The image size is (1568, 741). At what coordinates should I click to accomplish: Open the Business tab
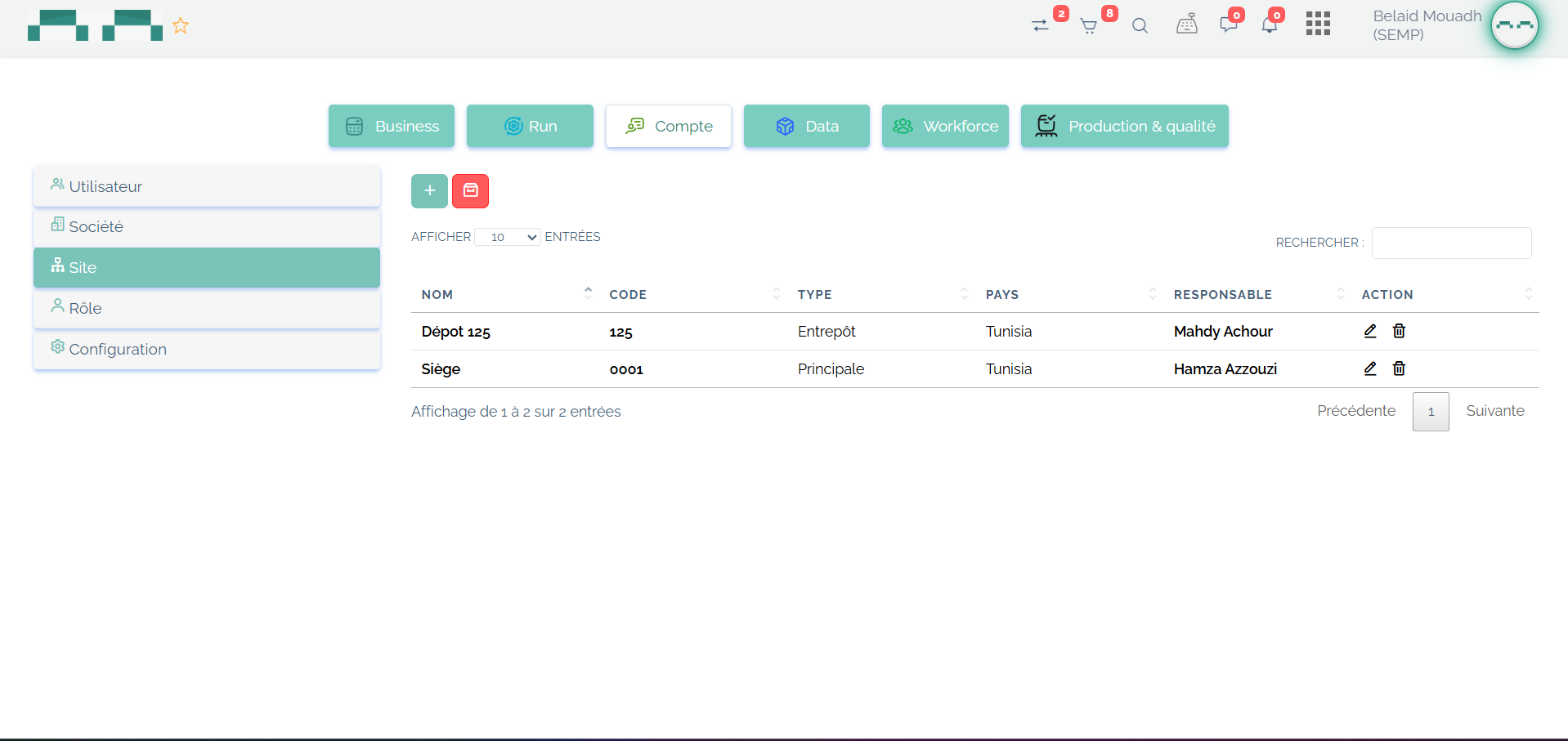392,126
